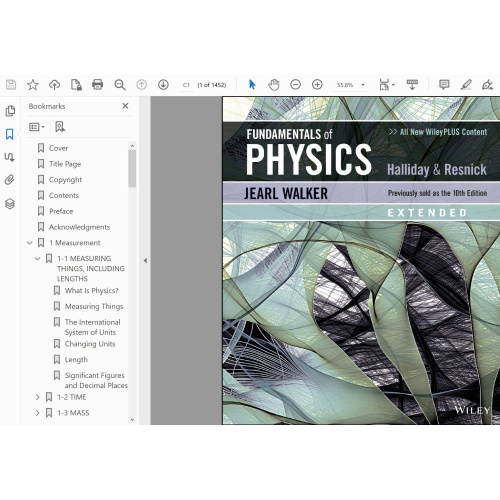Image resolution: width=500 pixels, height=500 pixels.
Task: Open the Changing Units bookmark
Action: pos(90,344)
